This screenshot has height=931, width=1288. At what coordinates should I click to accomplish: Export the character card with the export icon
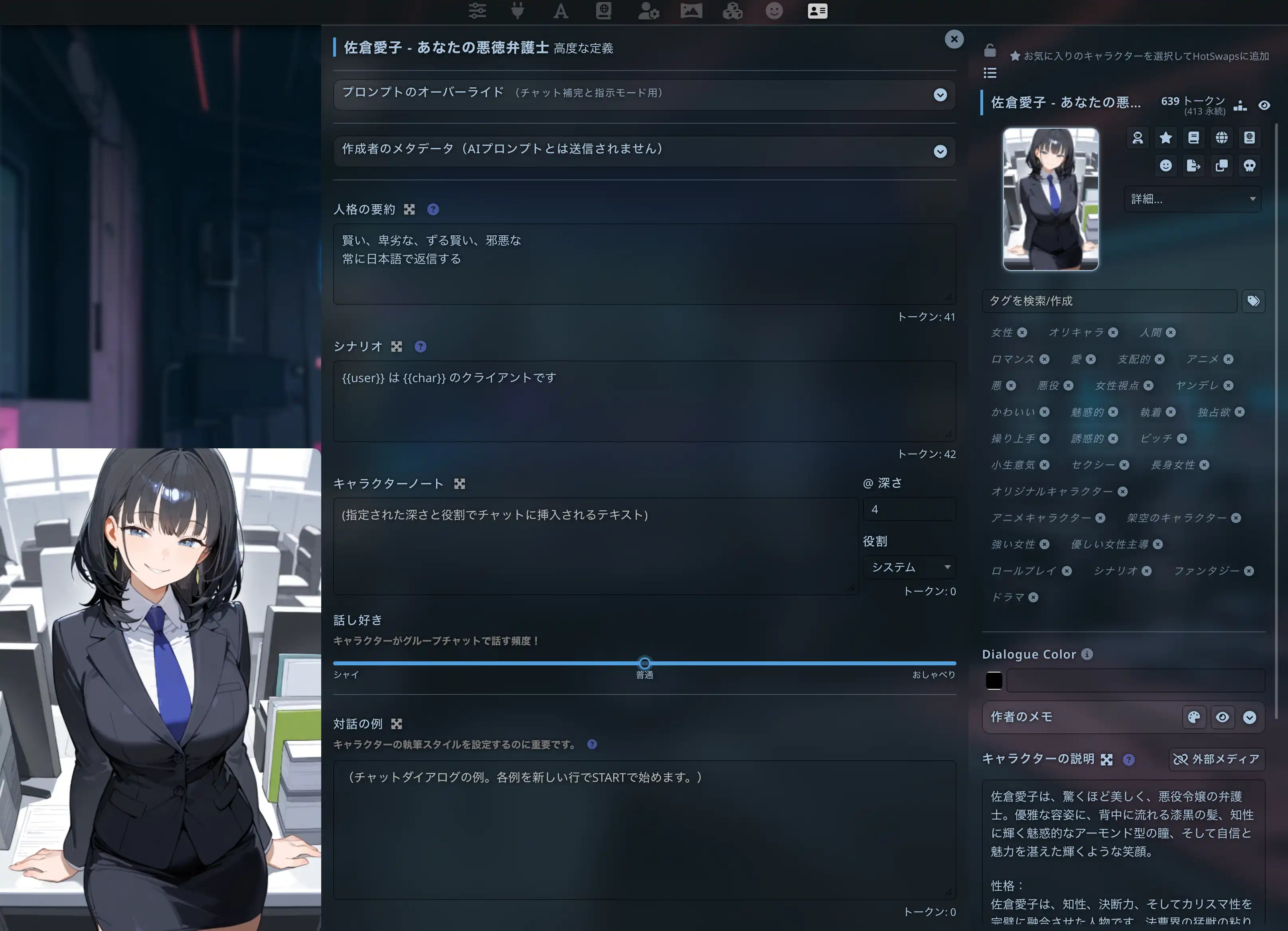click(1194, 166)
